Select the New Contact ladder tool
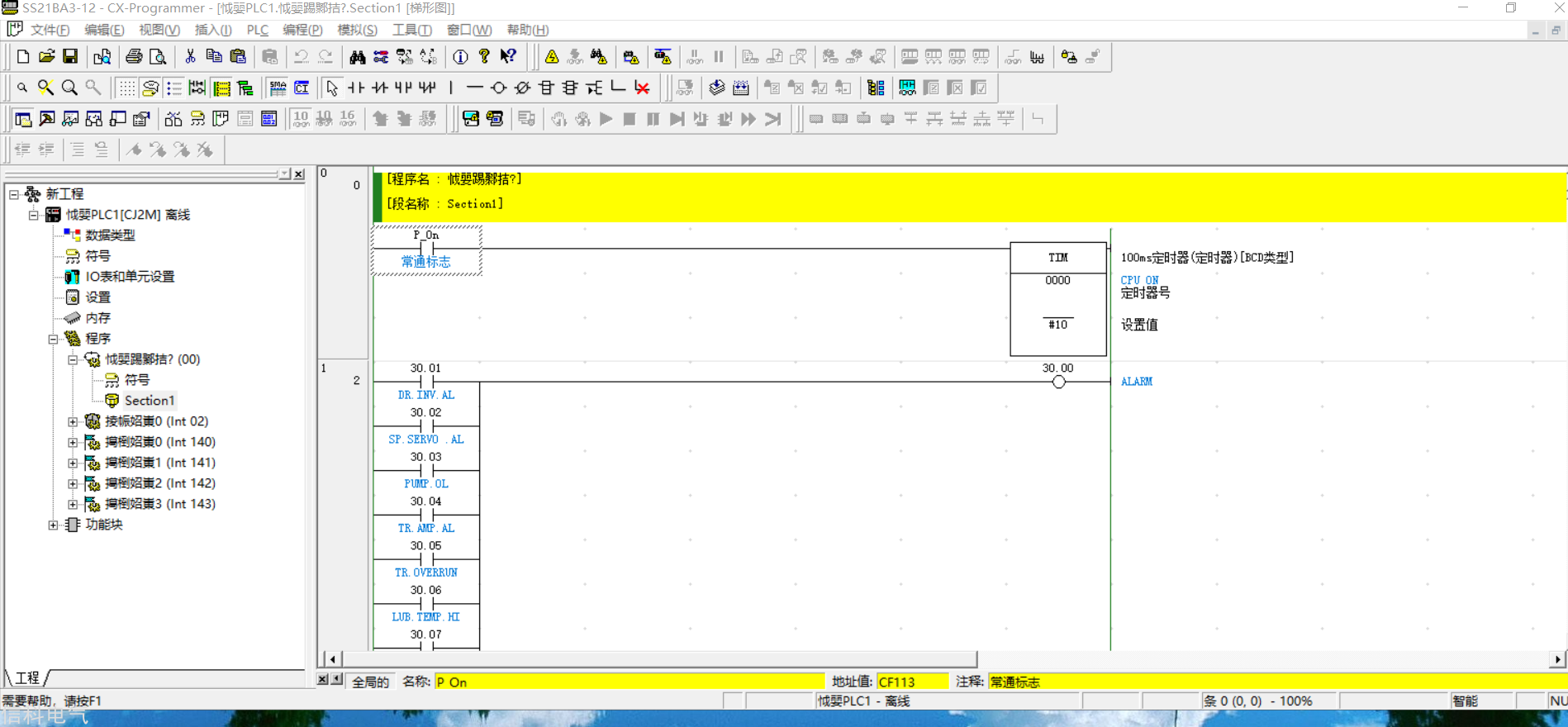The height and width of the screenshot is (727, 1568). click(356, 88)
